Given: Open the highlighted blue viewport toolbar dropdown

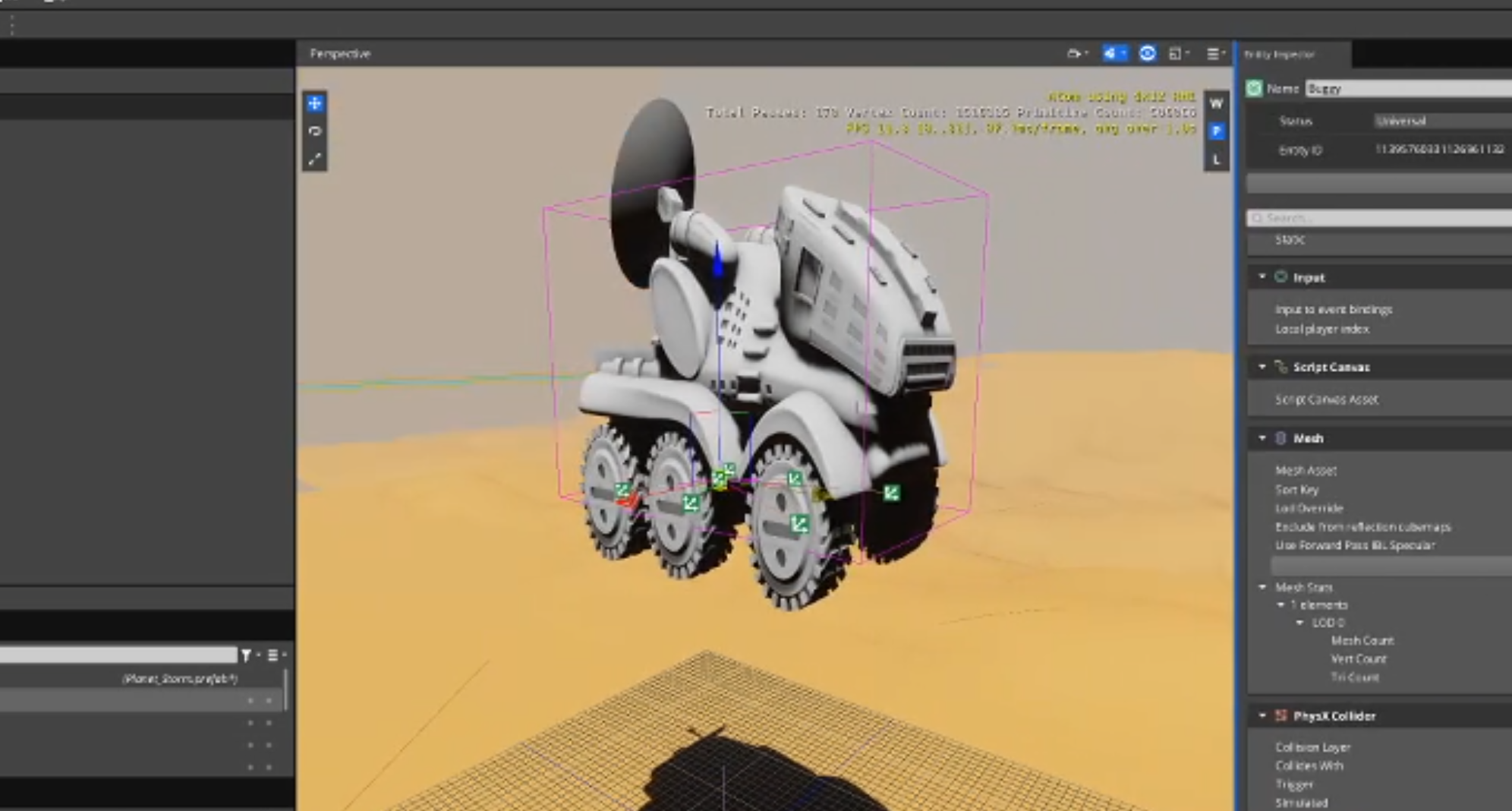Looking at the screenshot, I should (x=1114, y=54).
